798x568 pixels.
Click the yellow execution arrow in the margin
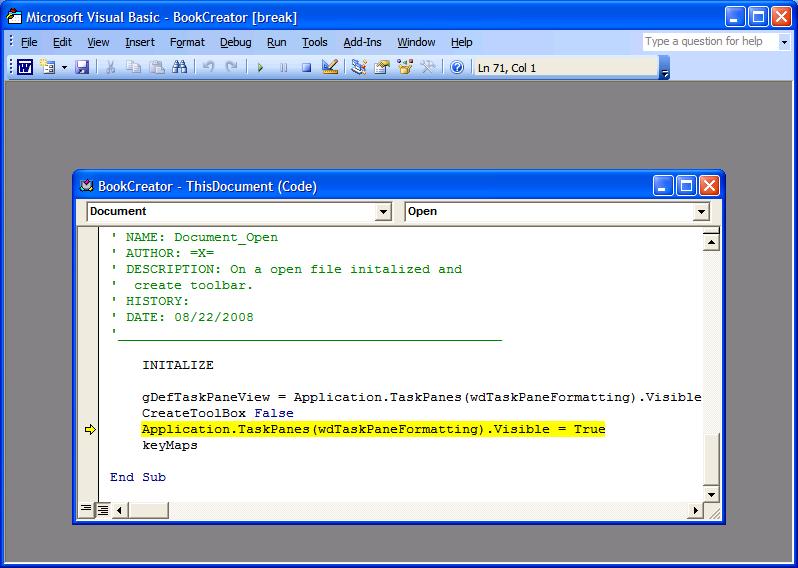pos(90,430)
